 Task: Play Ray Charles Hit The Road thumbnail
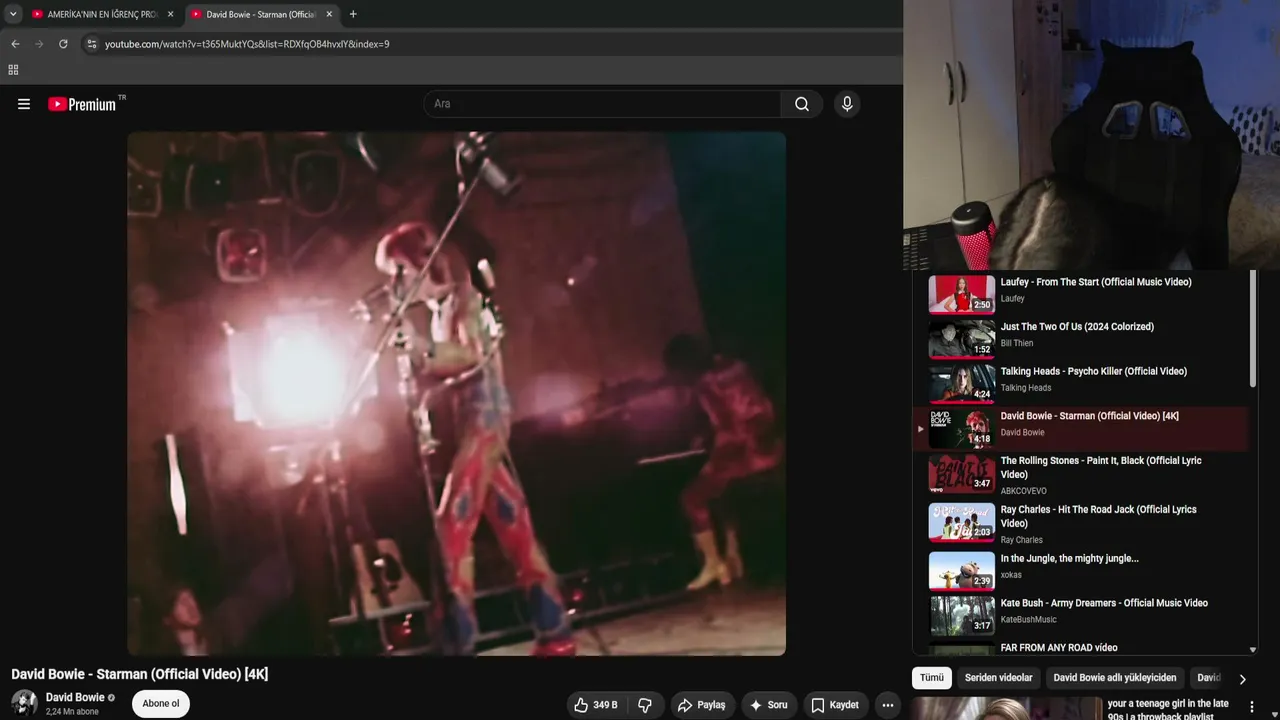(x=962, y=522)
